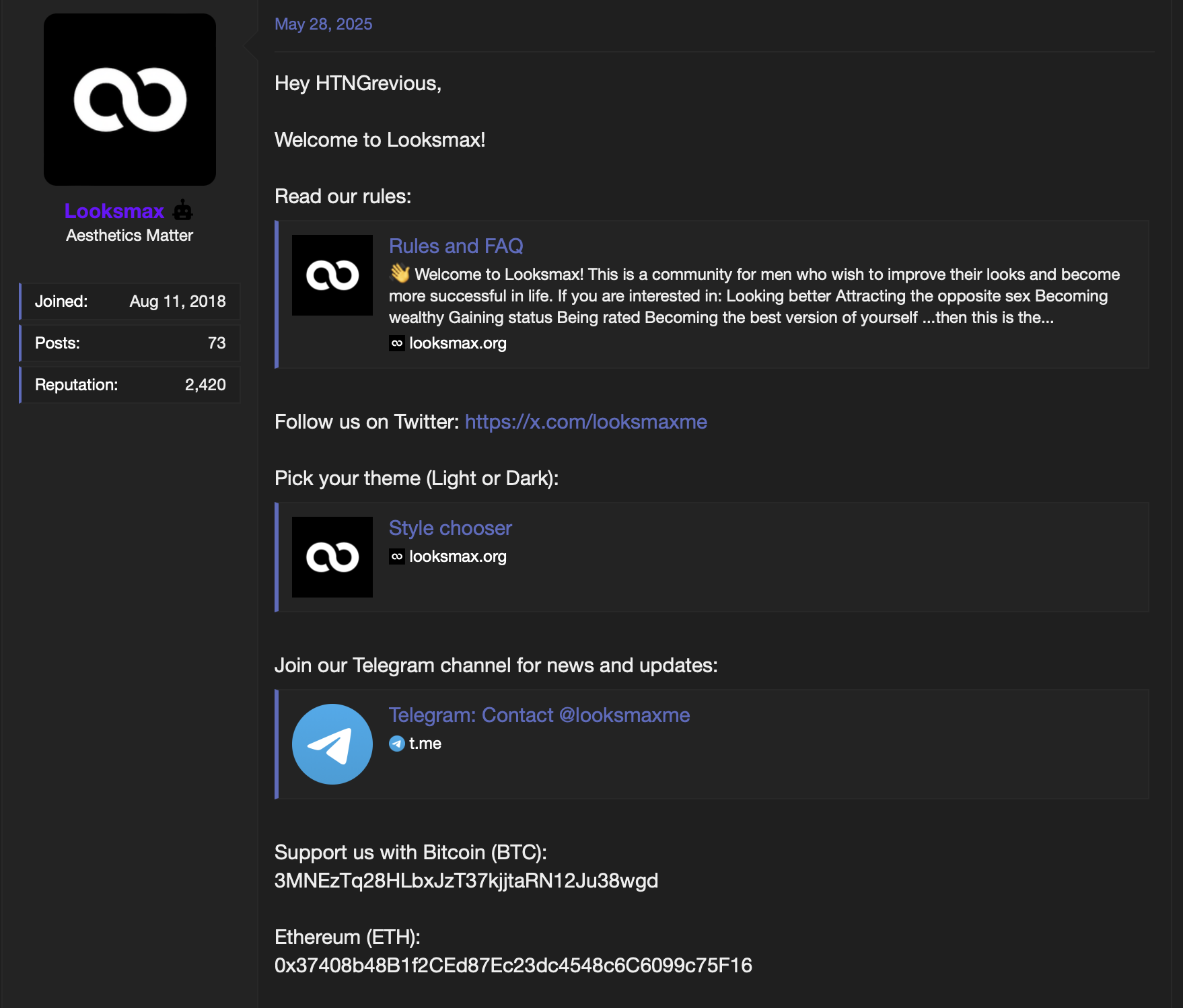Image resolution: width=1183 pixels, height=1008 pixels.
Task: Click the Style chooser infinity logo thumbnail
Action: 332,557
